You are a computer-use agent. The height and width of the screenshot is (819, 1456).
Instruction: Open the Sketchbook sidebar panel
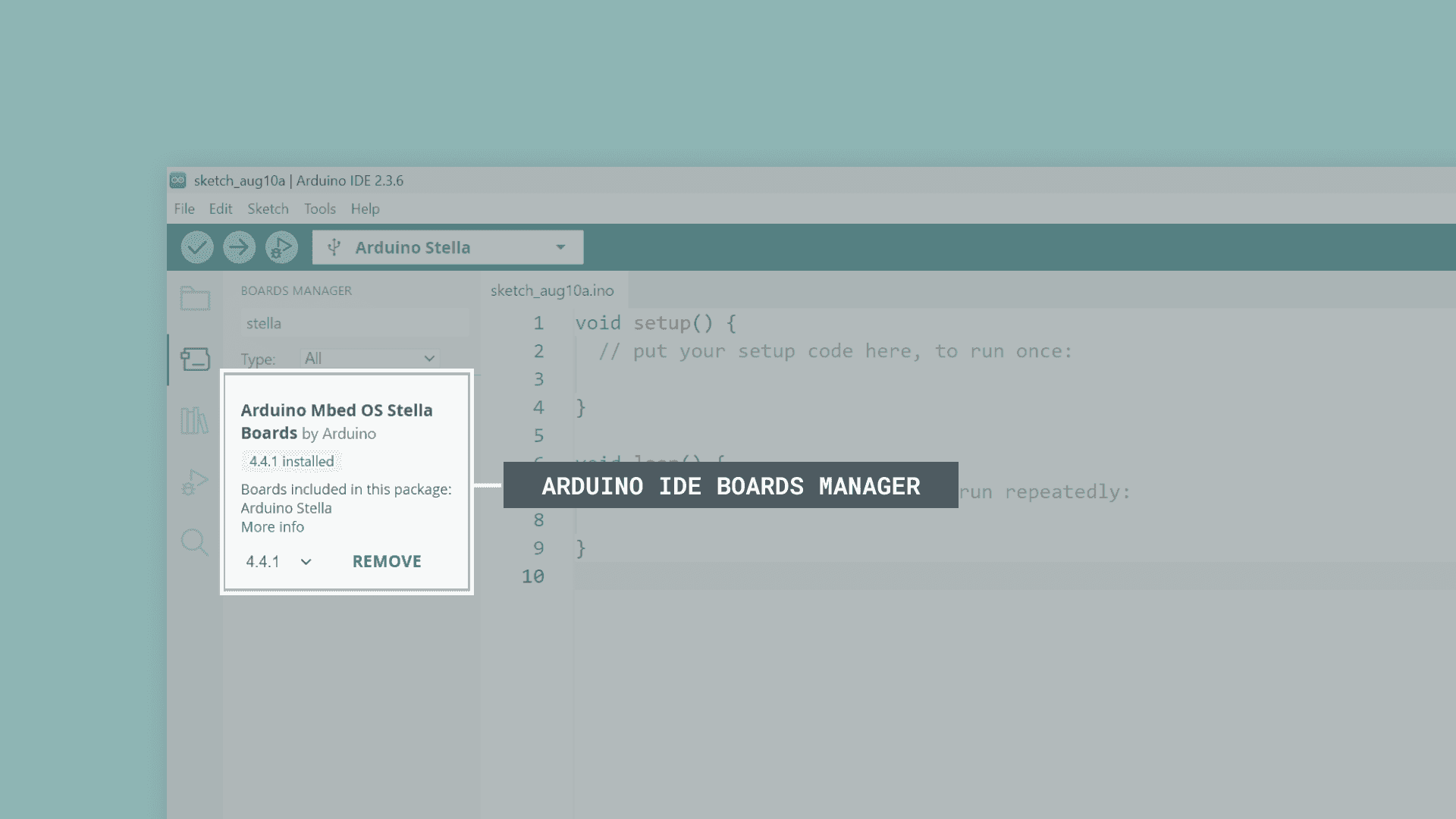(195, 299)
